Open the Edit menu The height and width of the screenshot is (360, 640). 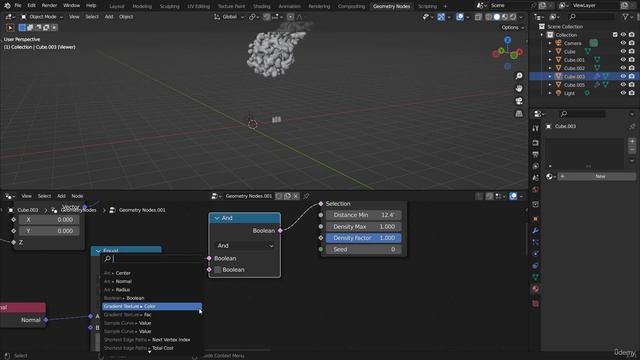pyautogui.click(x=31, y=6)
